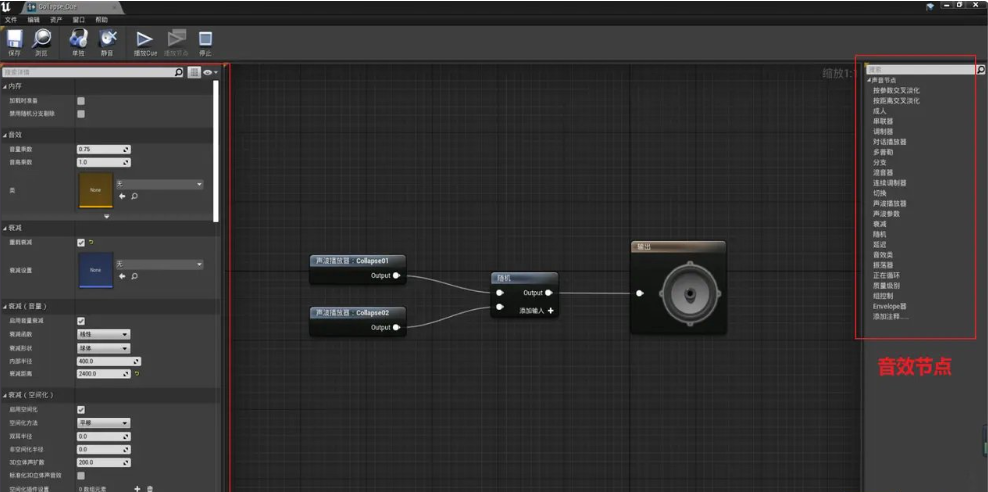Click the 单独 solo headphones icon
This screenshot has width=988, height=492.
tap(78, 39)
